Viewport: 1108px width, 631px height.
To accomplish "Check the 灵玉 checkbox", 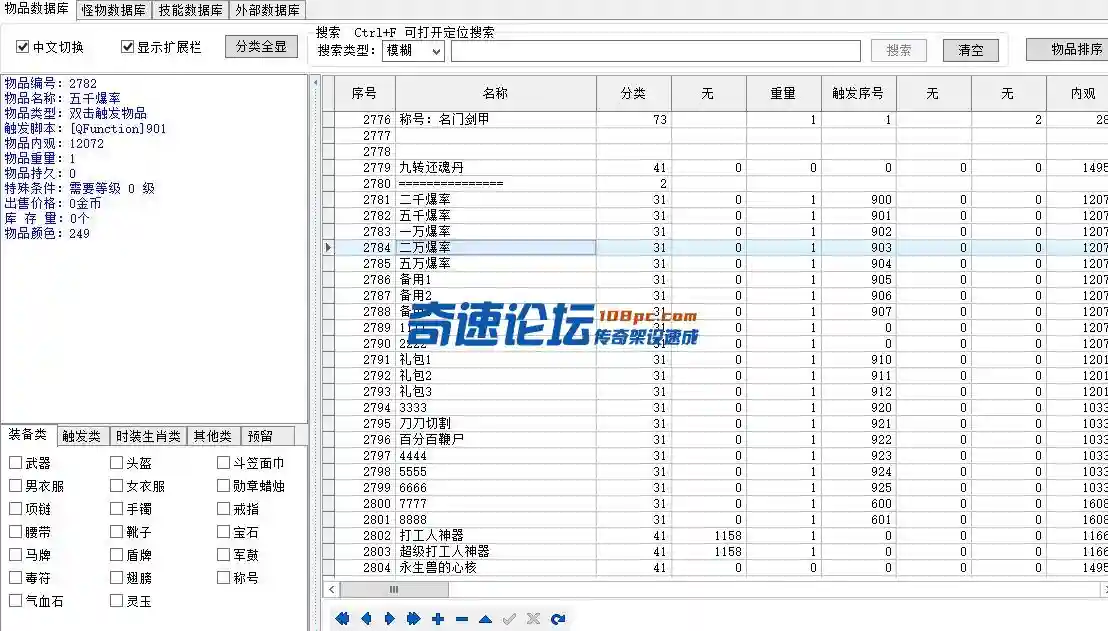I will coord(117,601).
